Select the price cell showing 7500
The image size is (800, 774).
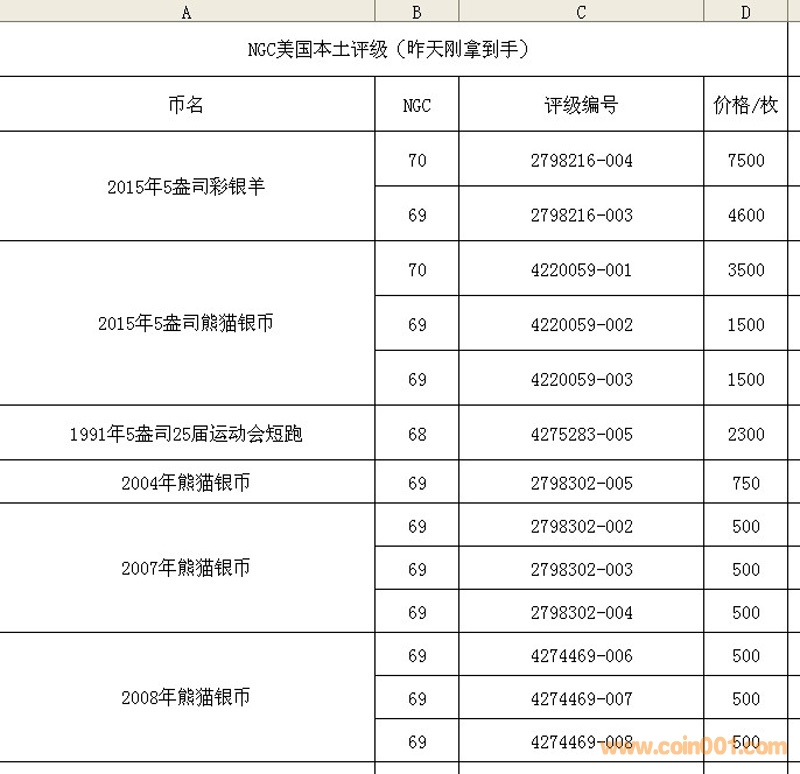click(x=746, y=160)
